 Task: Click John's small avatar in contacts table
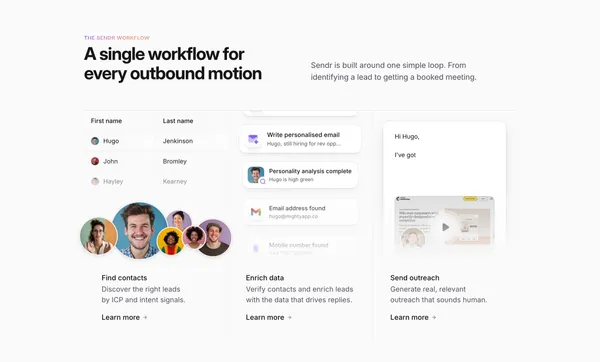95,161
